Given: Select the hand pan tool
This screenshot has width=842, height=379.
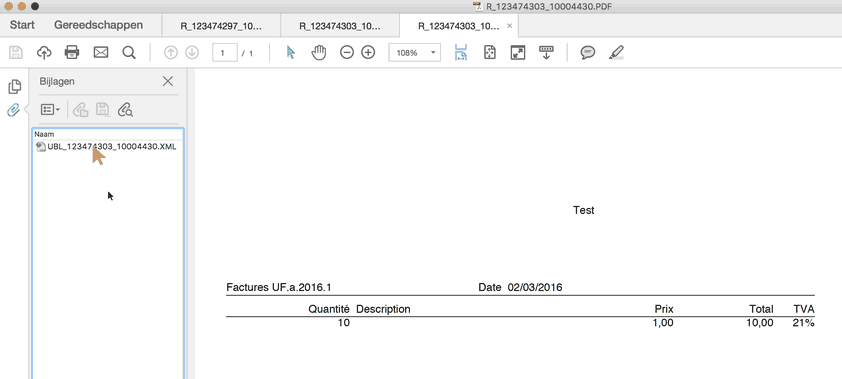Looking at the screenshot, I should pos(319,52).
